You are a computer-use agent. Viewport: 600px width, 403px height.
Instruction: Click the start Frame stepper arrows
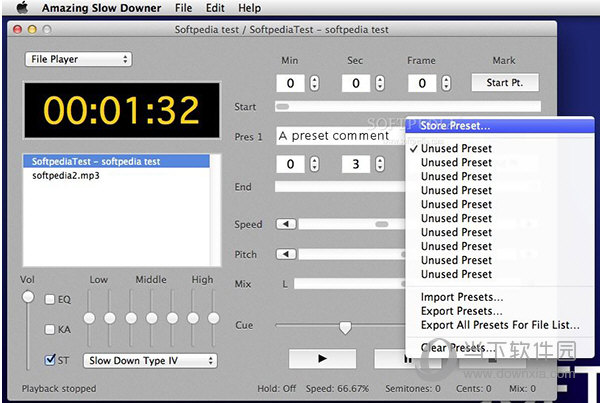(446, 83)
